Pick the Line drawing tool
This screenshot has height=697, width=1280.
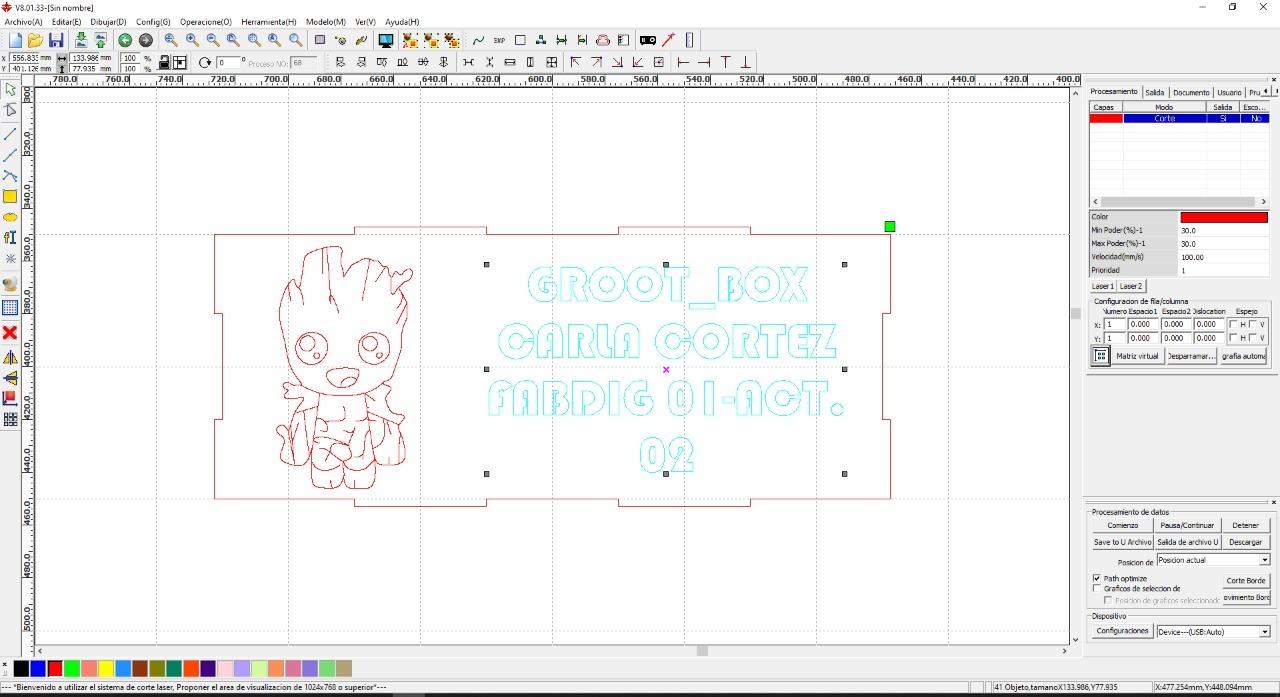(x=10, y=133)
